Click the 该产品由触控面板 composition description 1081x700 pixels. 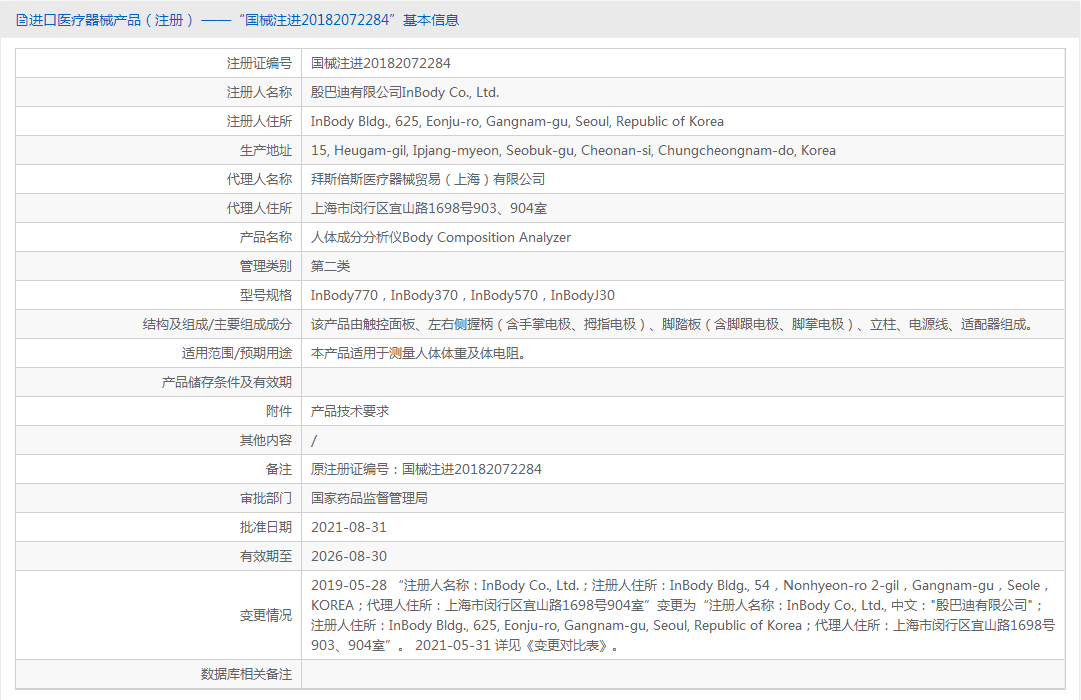pyautogui.click(x=674, y=324)
